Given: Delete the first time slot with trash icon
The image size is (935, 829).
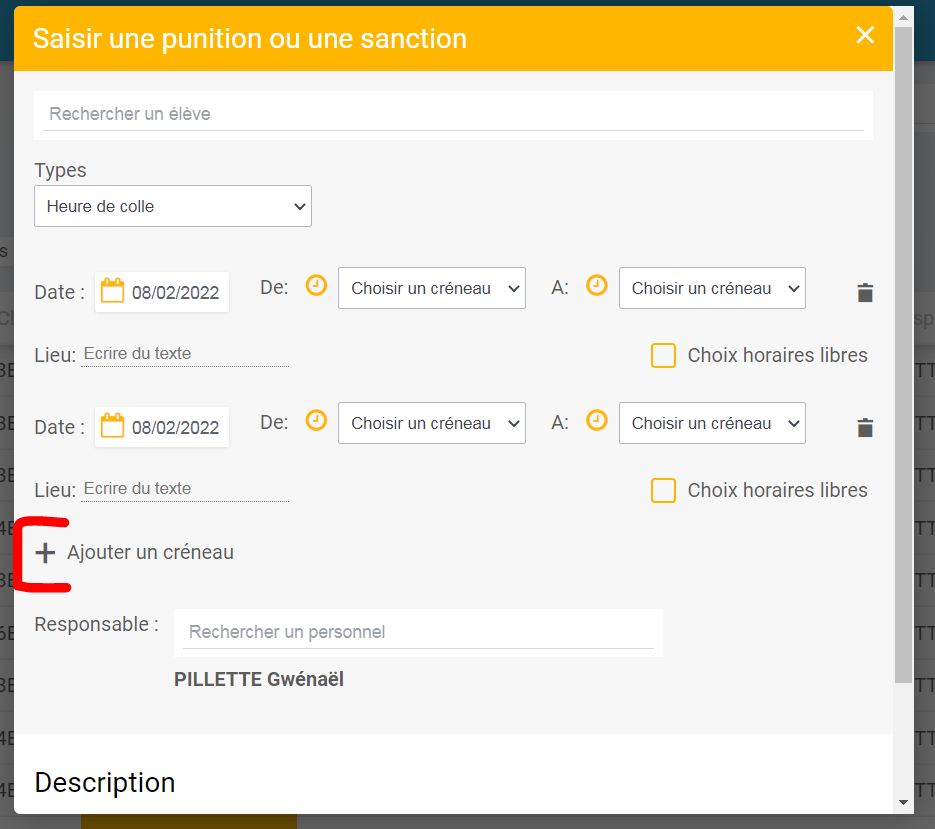Looking at the screenshot, I should coord(865,293).
